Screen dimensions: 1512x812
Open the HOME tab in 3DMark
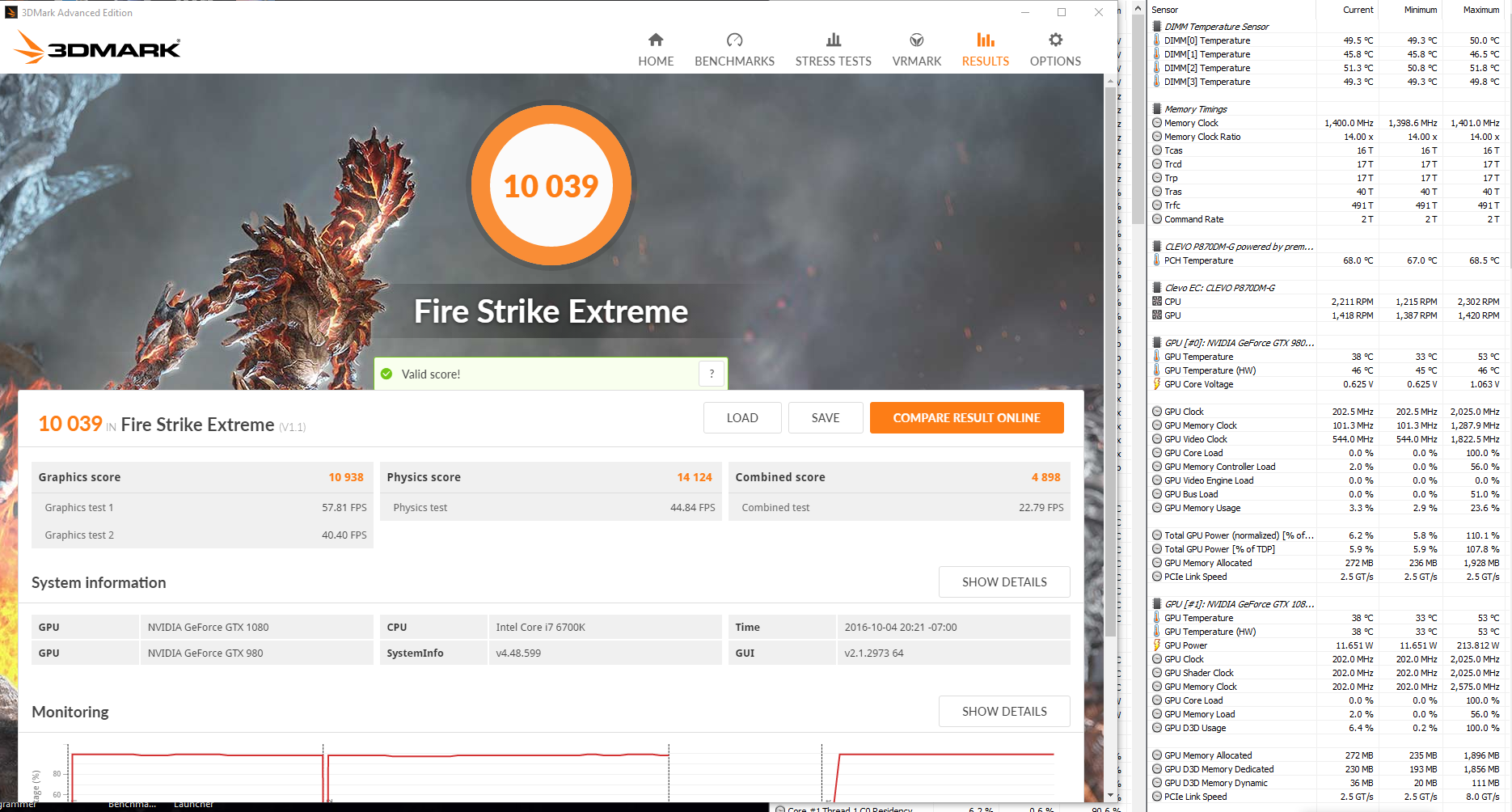(656, 50)
